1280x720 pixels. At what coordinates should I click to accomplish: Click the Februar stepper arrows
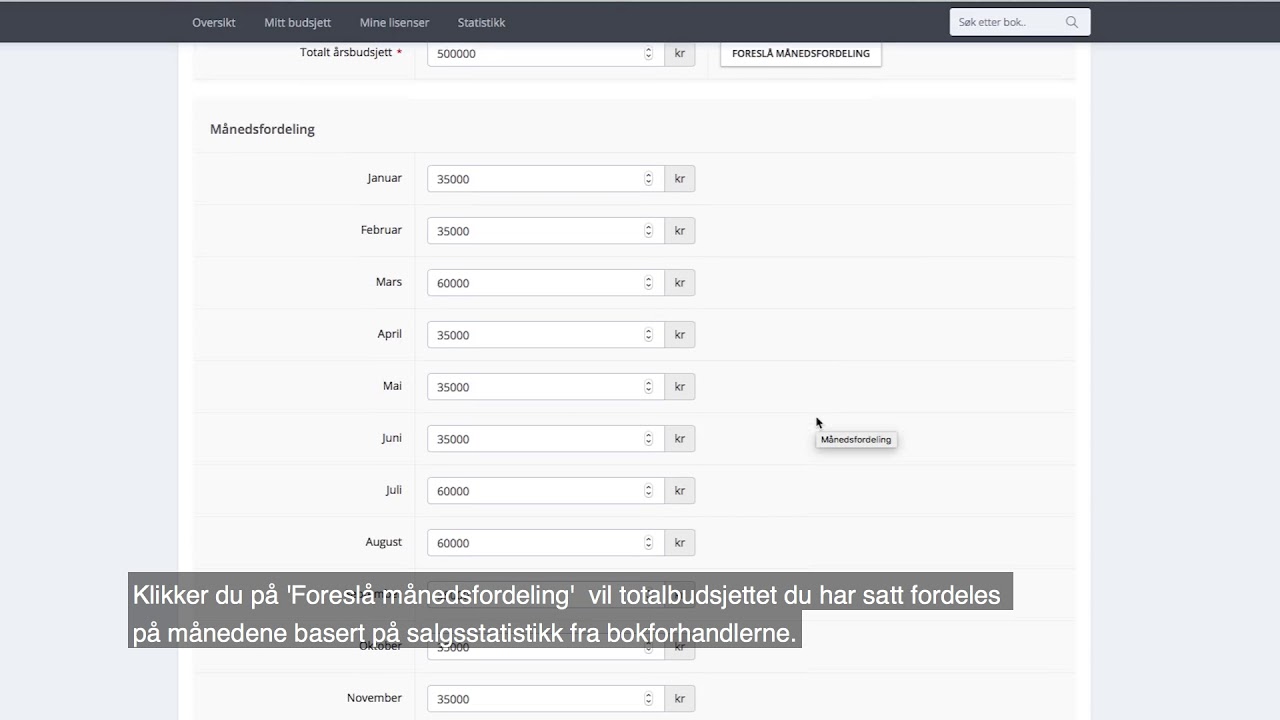click(648, 231)
